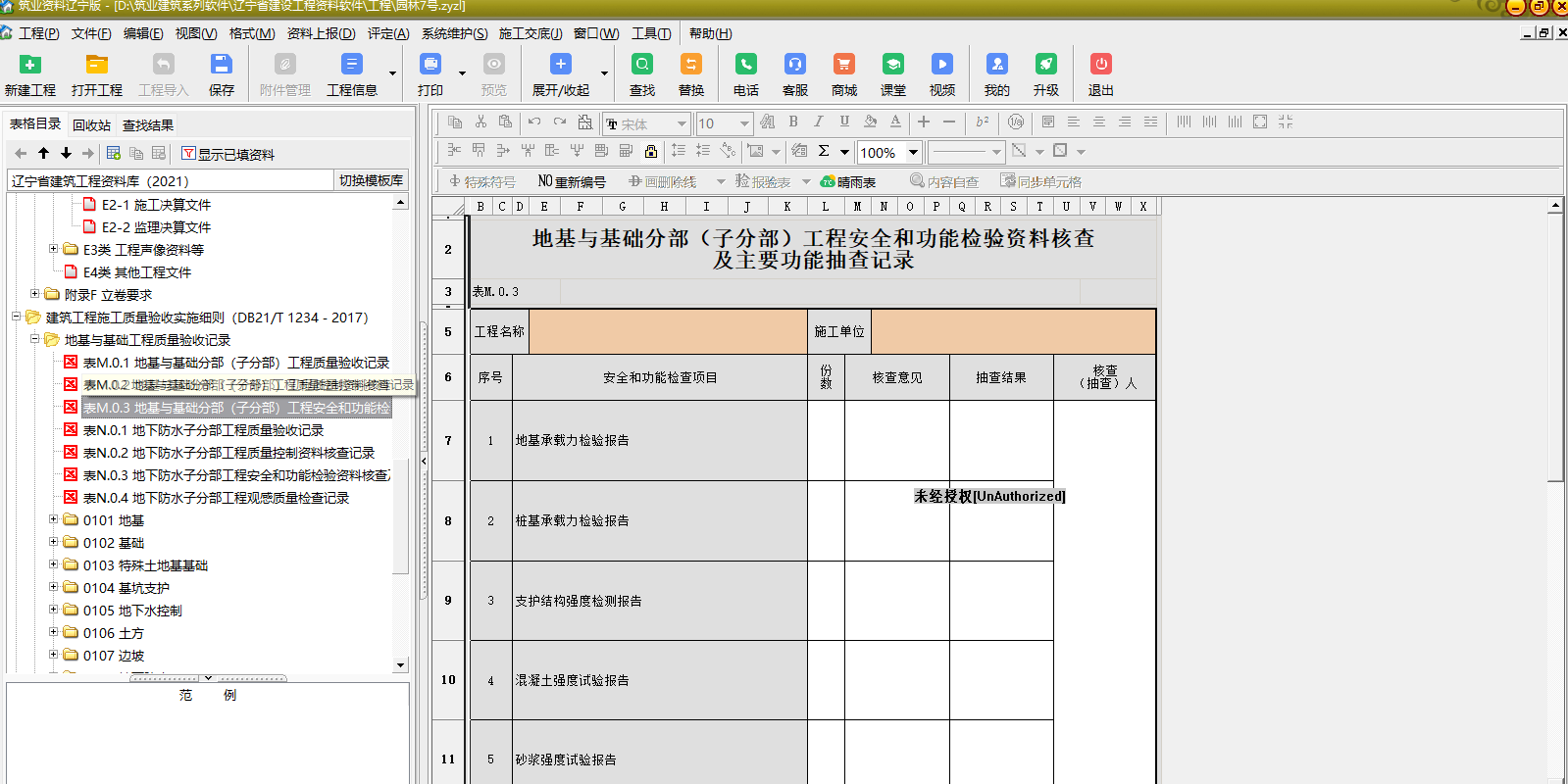Click the NO 重新编号 button
Screen dimensions: 1568x784
click(572, 181)
